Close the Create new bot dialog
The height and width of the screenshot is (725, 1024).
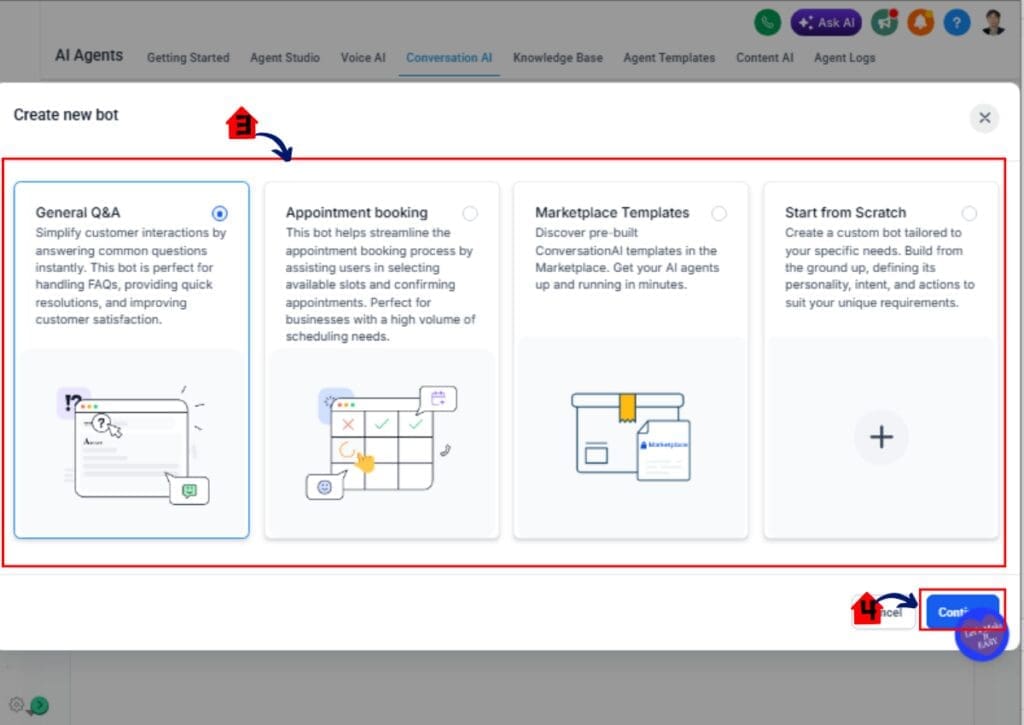pyautogui.click(x=984, y=118)
